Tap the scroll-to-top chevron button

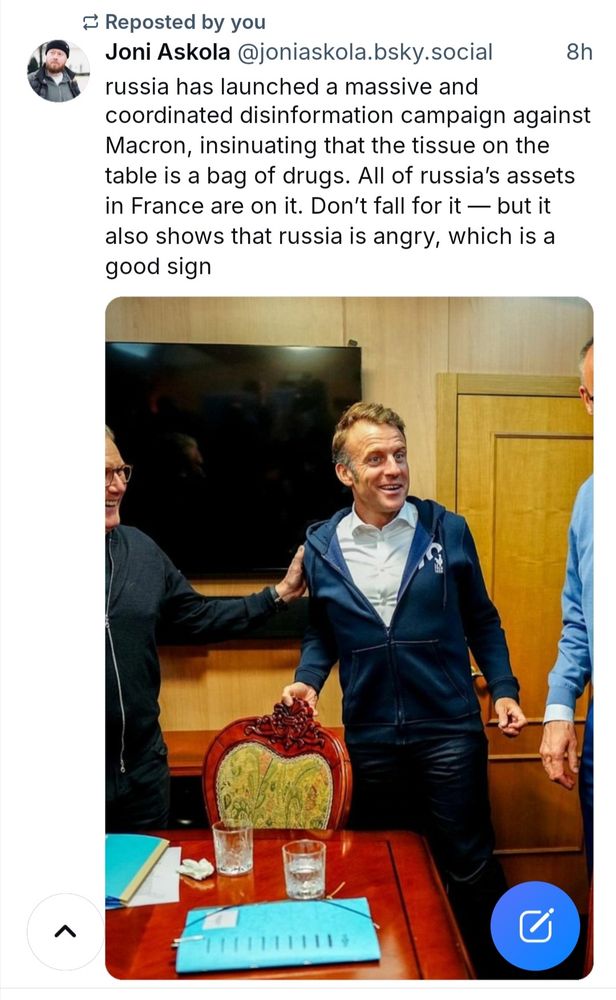click(65, 932)
